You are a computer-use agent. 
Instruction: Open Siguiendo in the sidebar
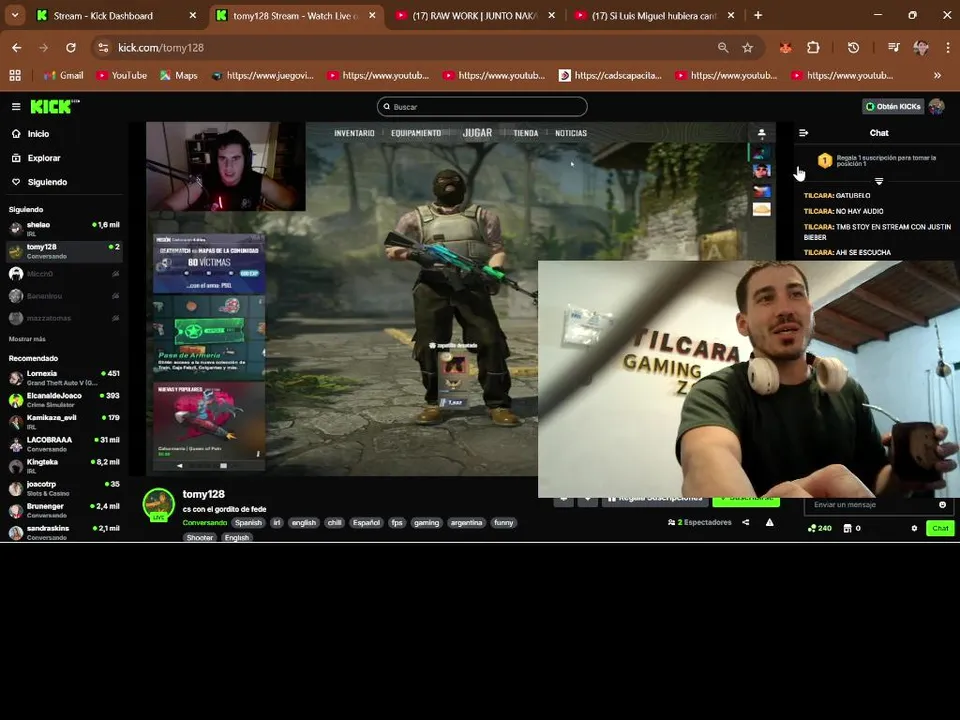coord(39,182)
